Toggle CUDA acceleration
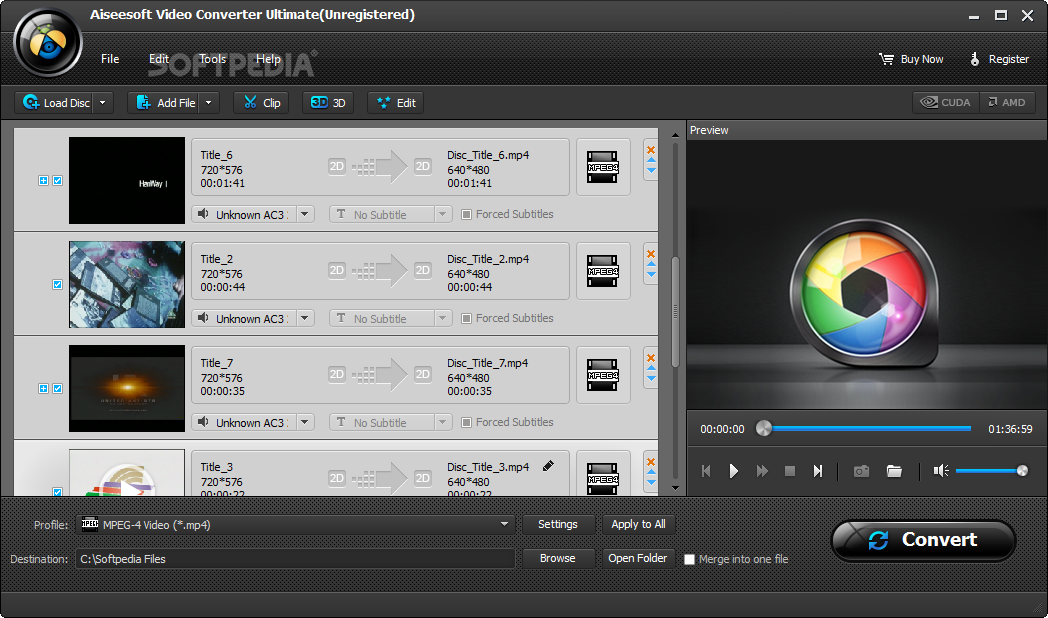1048x618 pixels. pyautogui.click(x=946, y=102)
